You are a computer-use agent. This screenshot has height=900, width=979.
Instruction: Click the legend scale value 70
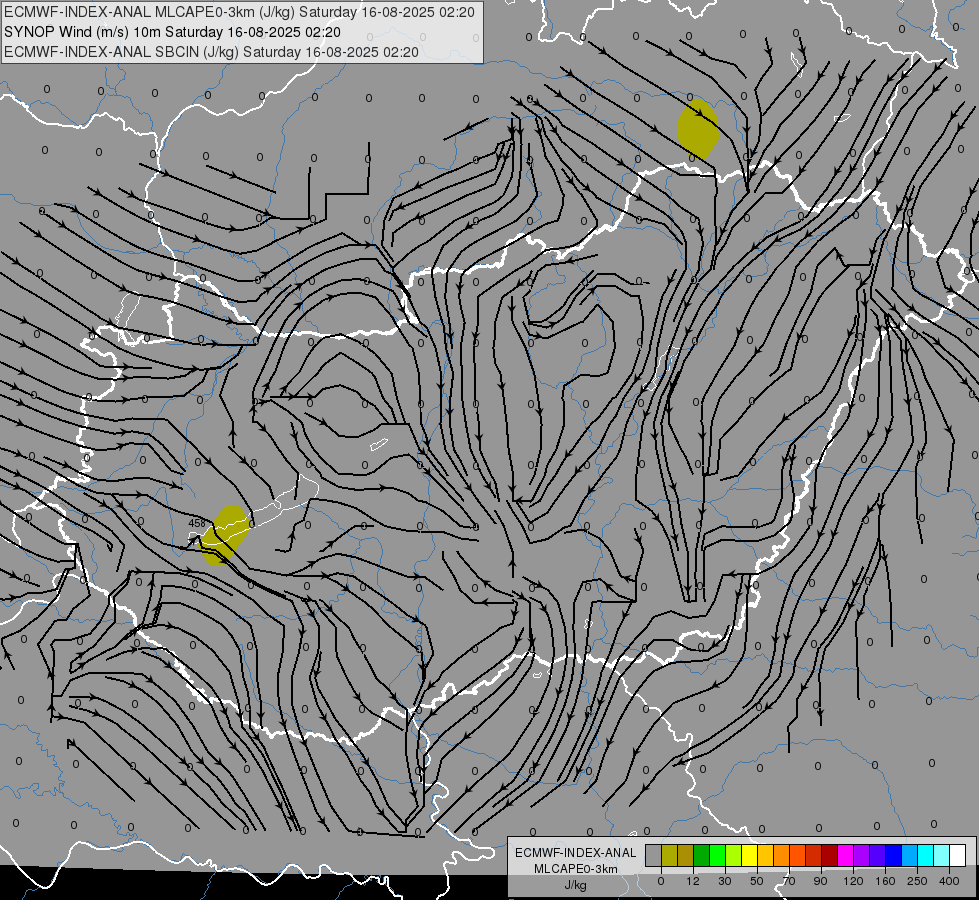pyautogui.click(x=789, y=881)
